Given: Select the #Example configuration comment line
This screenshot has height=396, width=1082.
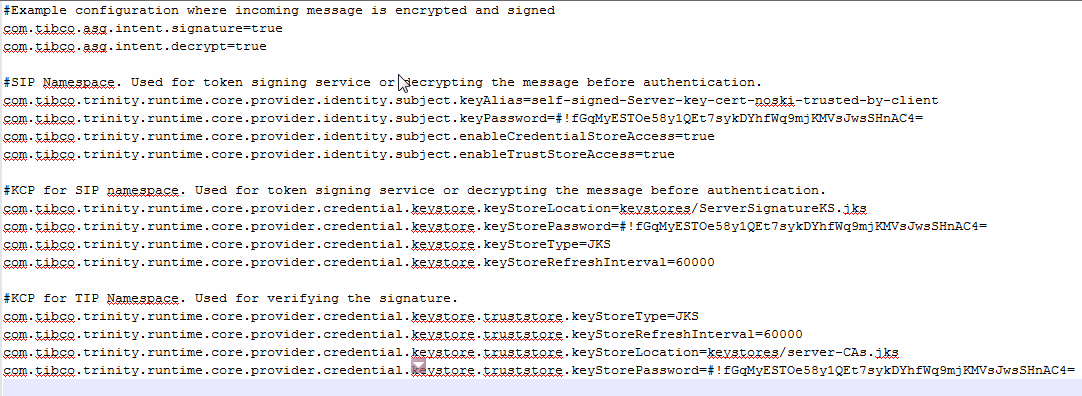Looking at the screenshot, I should [279, 10].
